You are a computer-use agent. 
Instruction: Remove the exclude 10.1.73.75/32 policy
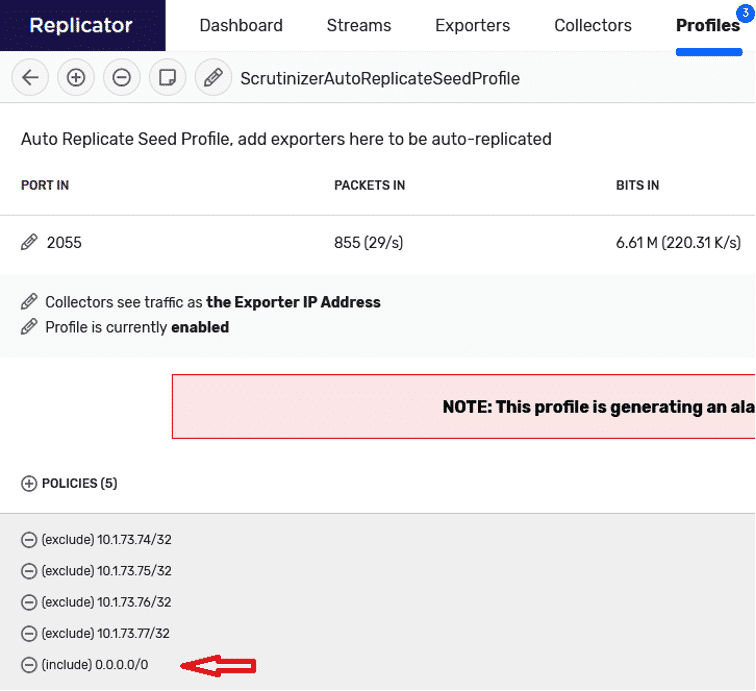point(29,571)
